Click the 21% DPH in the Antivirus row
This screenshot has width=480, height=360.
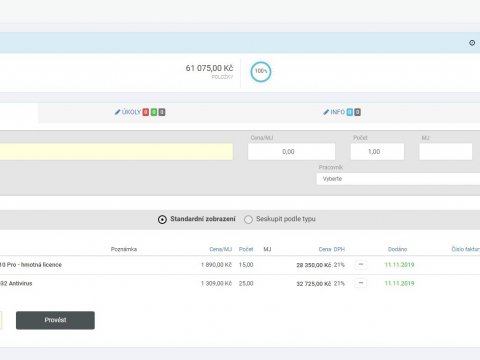click(x=339, y=283)
